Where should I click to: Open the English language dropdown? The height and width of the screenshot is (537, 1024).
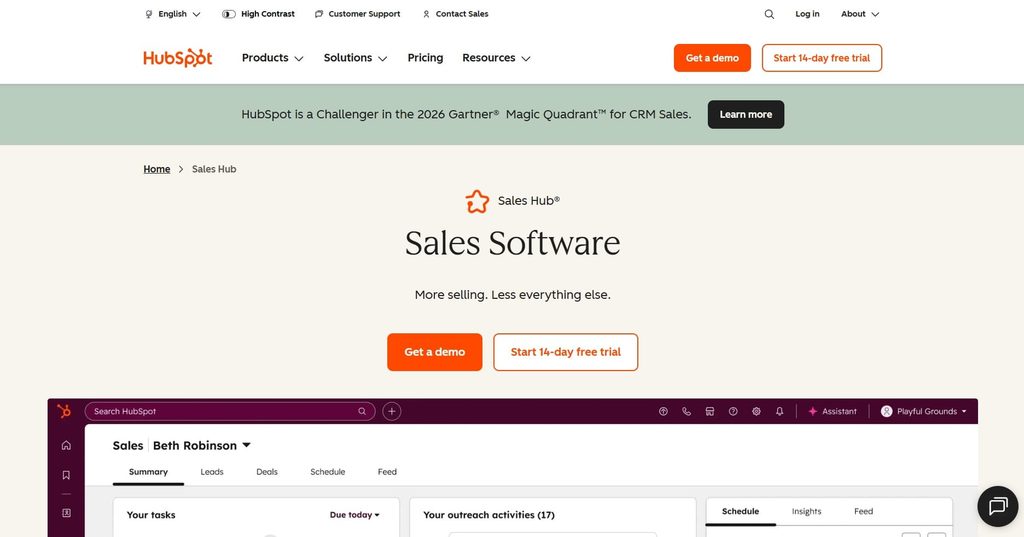(x=172, y=14)
